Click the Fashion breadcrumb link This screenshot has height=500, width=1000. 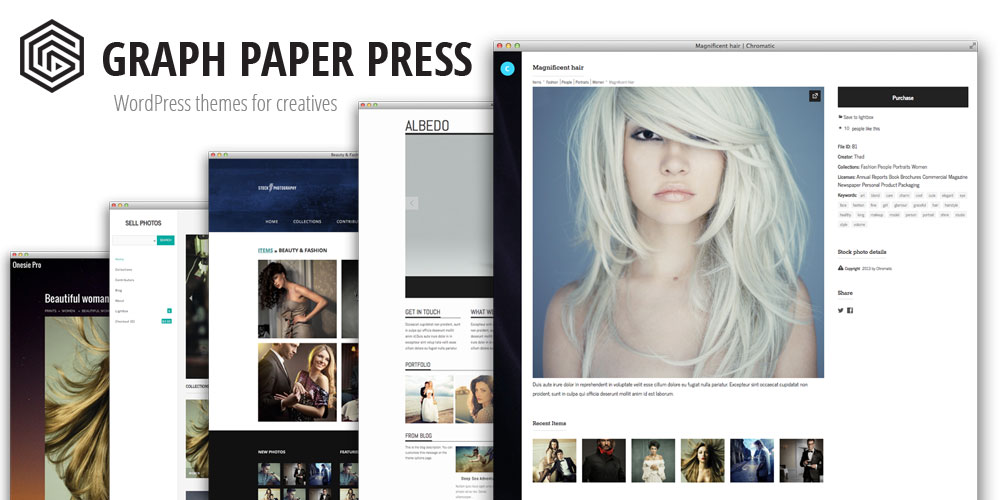(552, 82)
